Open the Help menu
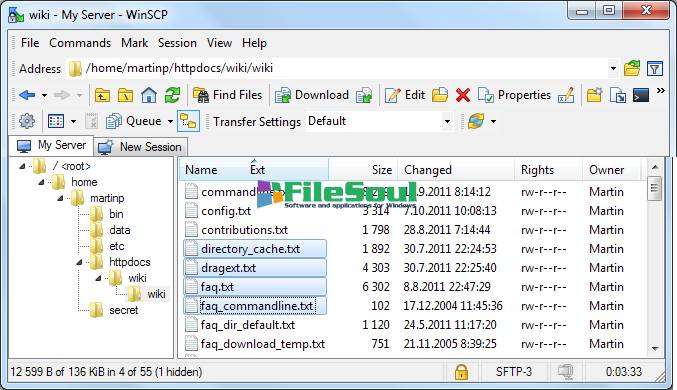This screenshot has height=390, width=677. [254, 43]
